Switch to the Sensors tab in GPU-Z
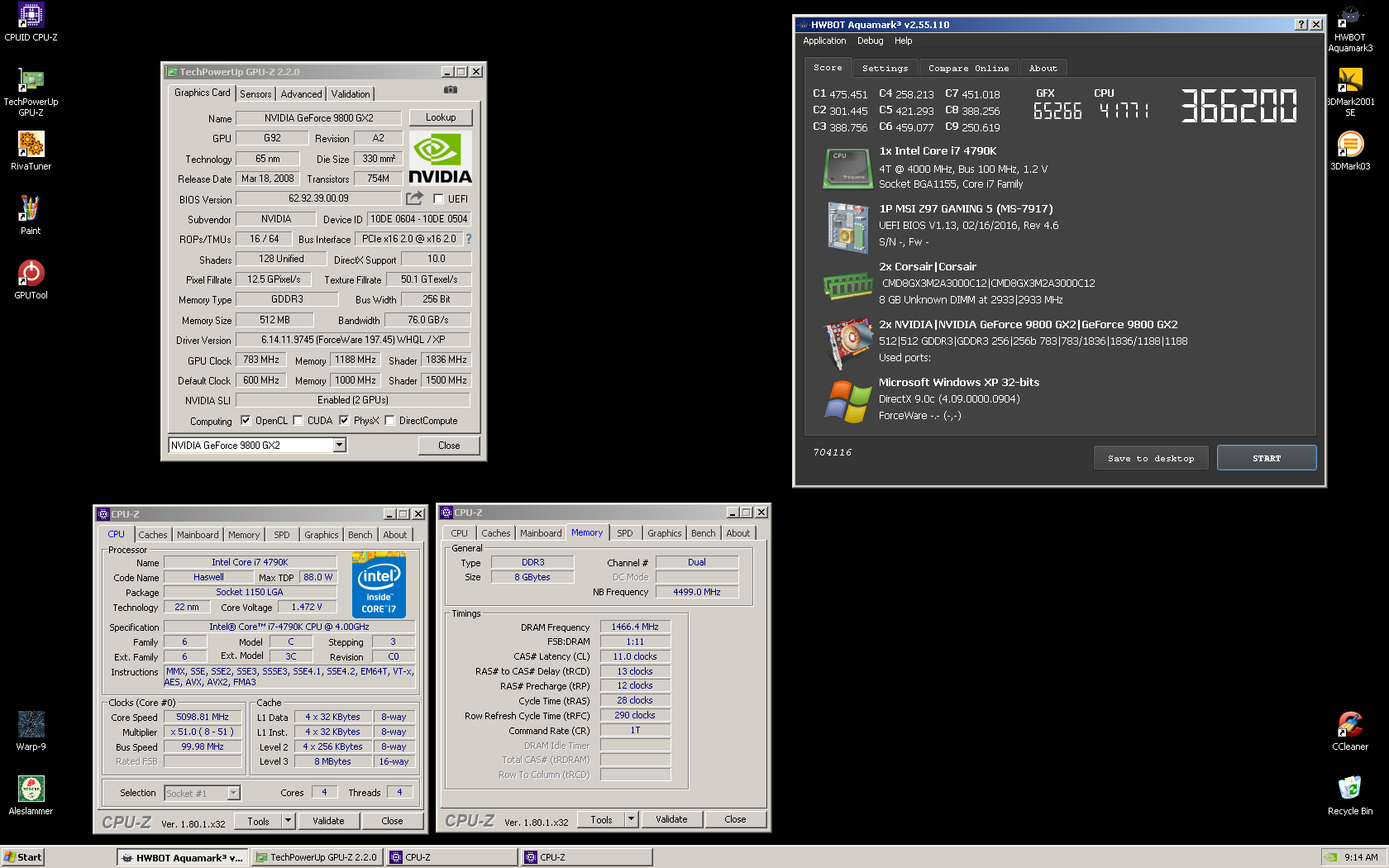This screenshot has height=868, width=1389. click(x=255, y=94)
